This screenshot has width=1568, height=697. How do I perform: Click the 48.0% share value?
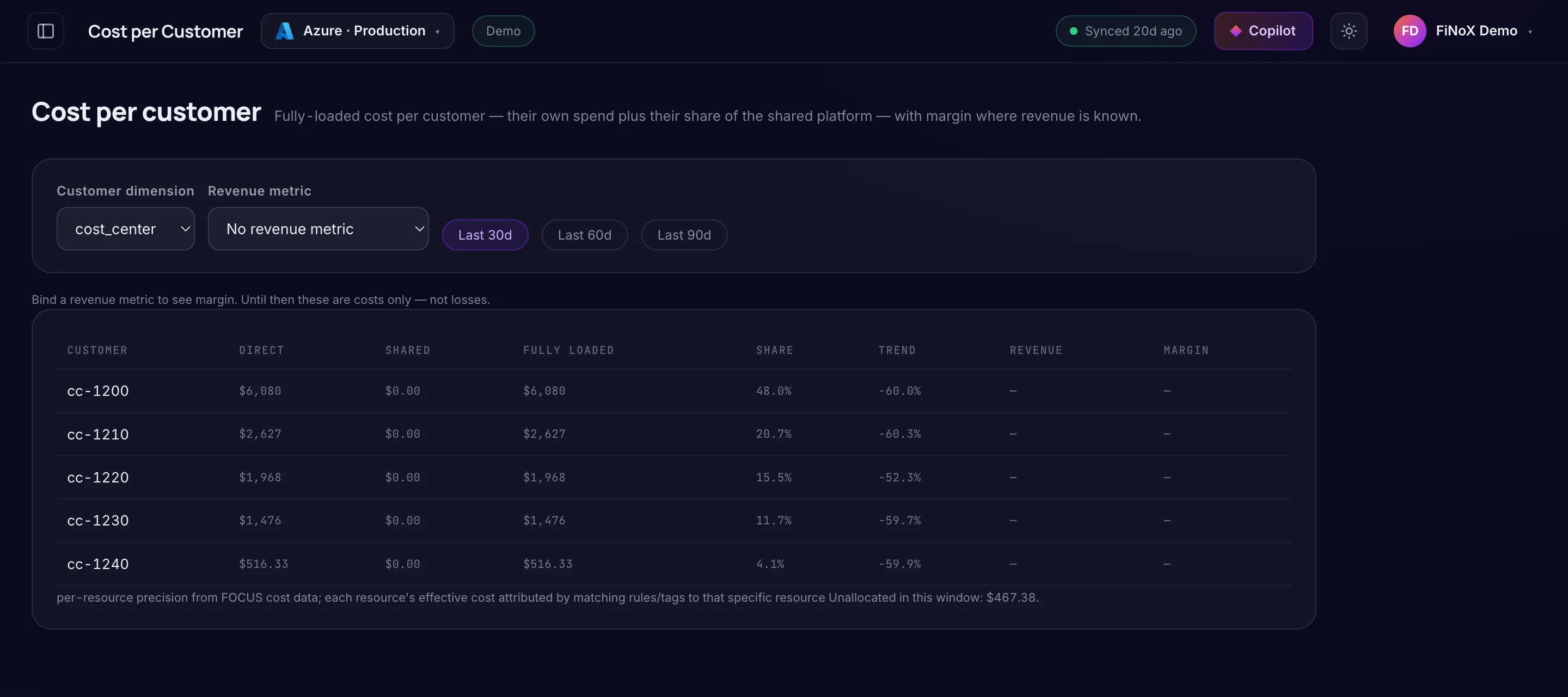[x=774, y=391]
